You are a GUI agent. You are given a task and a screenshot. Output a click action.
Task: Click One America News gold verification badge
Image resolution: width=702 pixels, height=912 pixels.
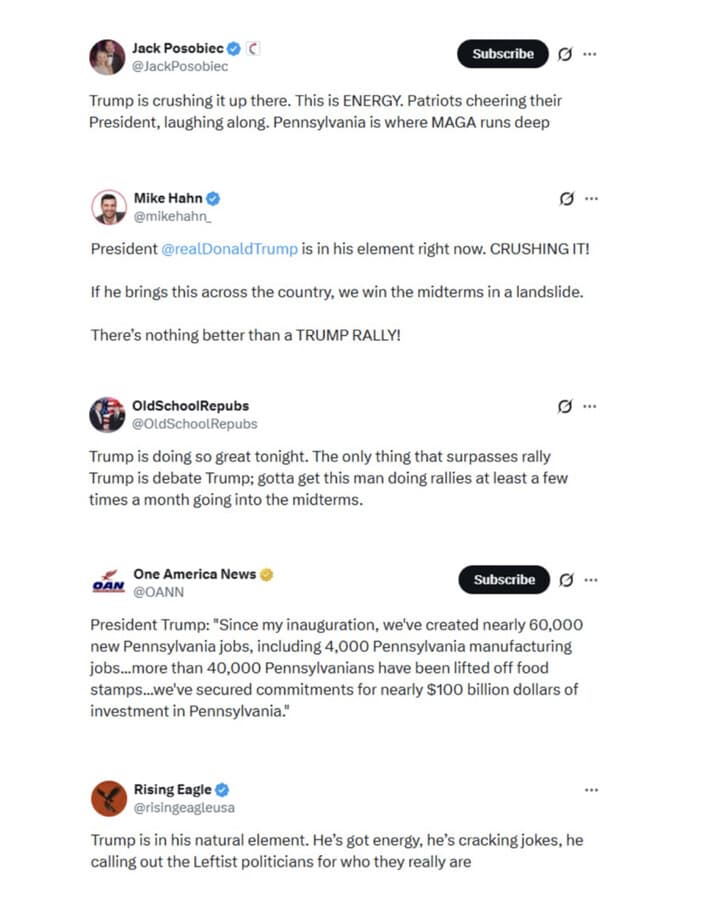coord(266,574)
